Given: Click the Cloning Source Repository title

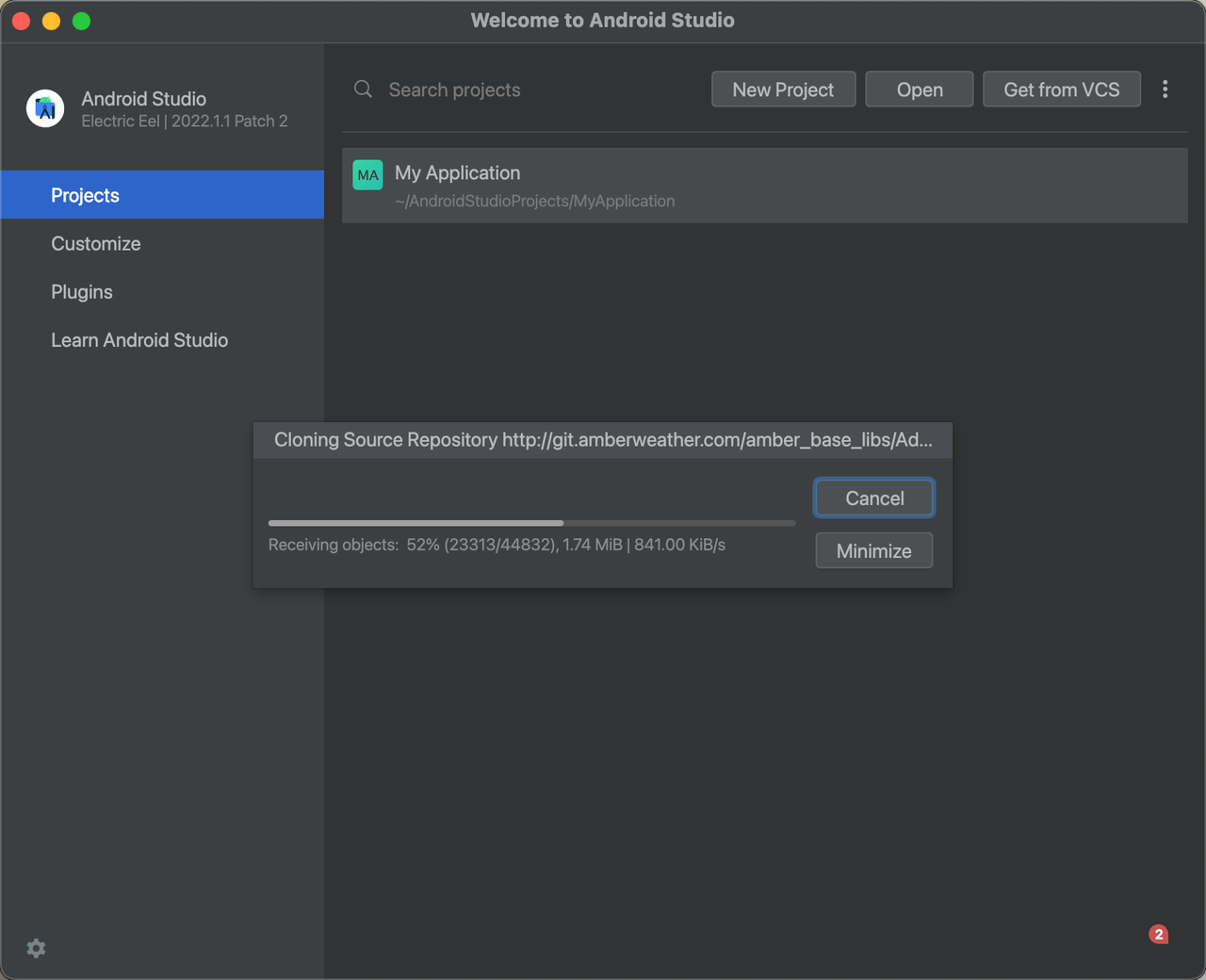Looking at the screenshot, I should (603, 440).
